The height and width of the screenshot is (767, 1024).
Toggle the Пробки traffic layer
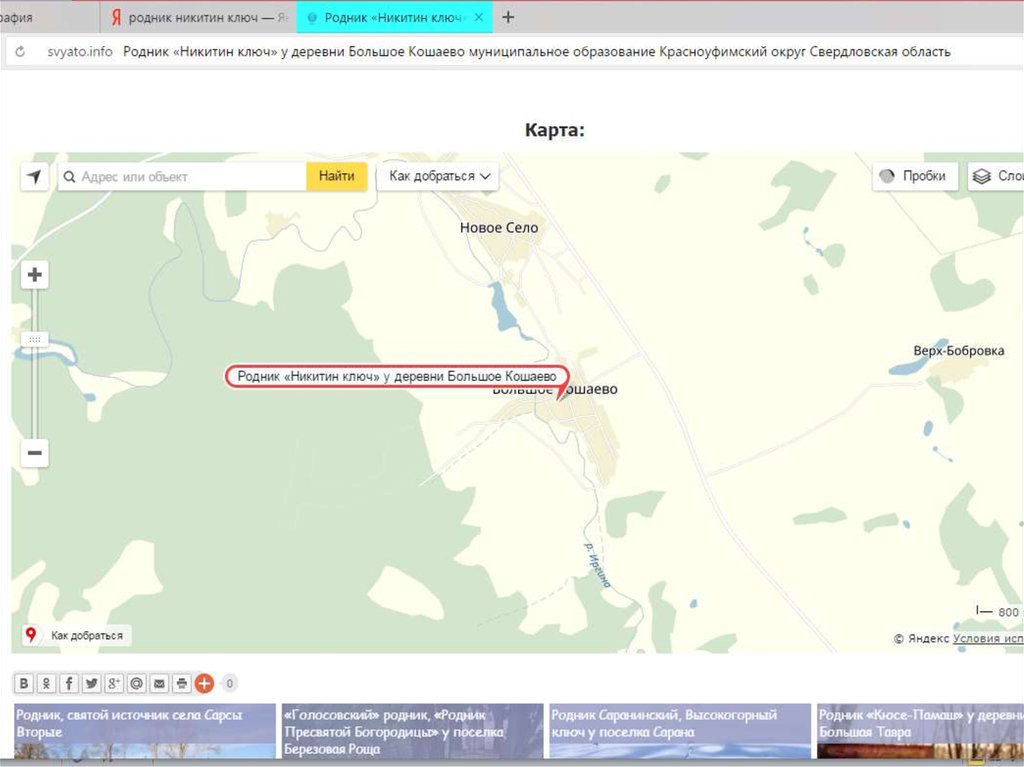pyautogui.click(x=915, y=176)
